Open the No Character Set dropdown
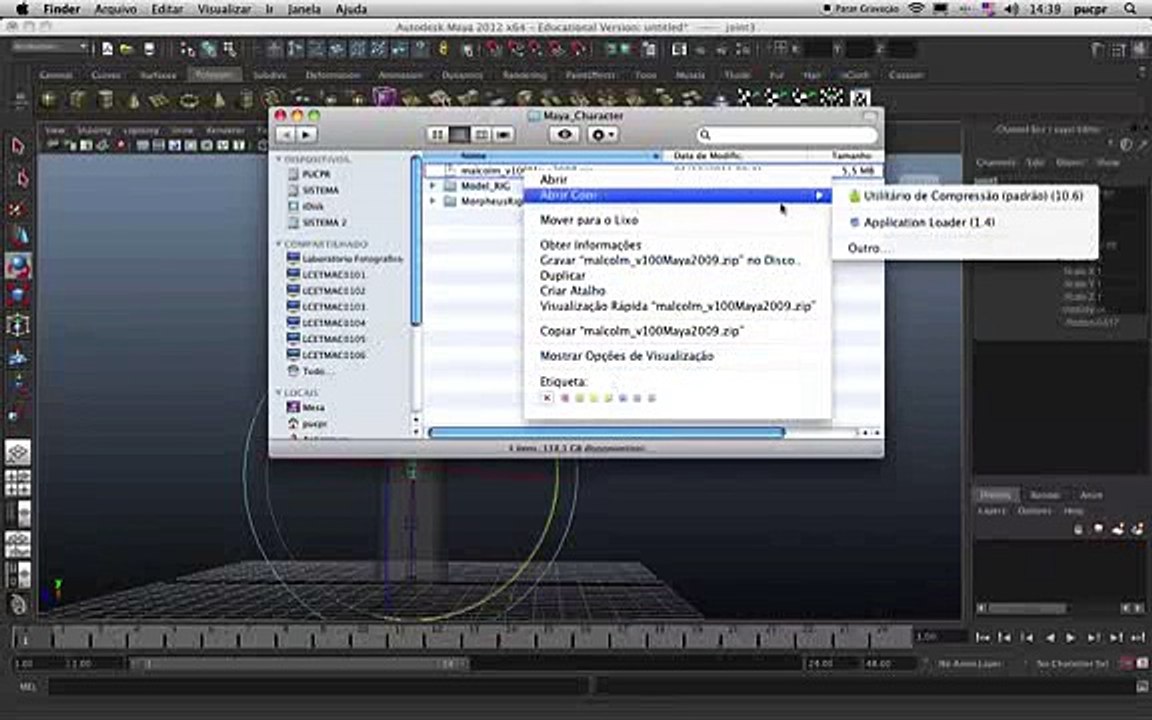Screen dimensions: 1152x720 [x=1071, y=663]
